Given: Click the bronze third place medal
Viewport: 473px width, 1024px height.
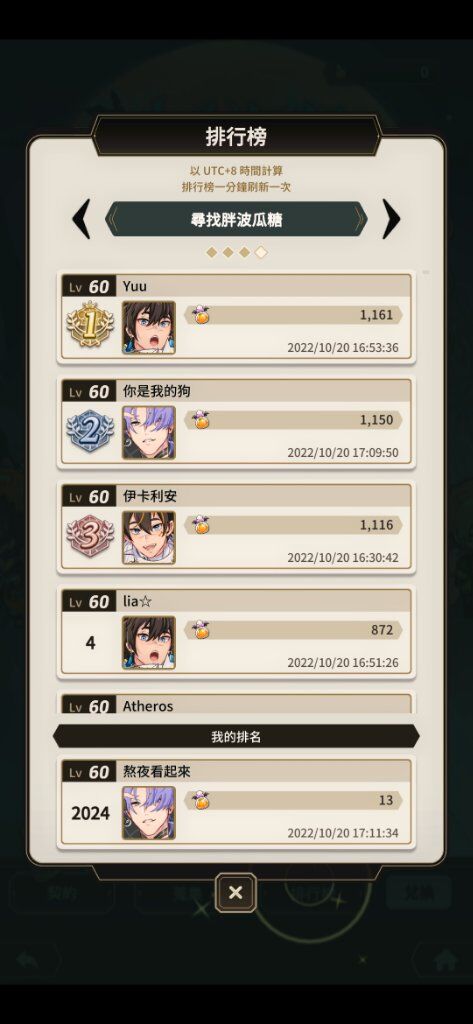Looking at the screenshot, I should 90,535.
